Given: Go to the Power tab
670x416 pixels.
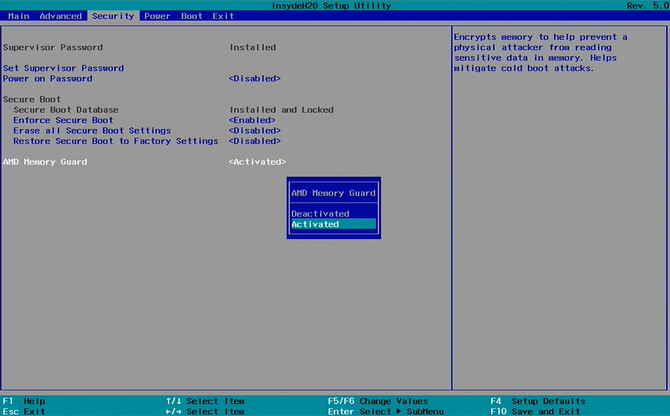Looking at the screenshot, I should tap(157, 16).
